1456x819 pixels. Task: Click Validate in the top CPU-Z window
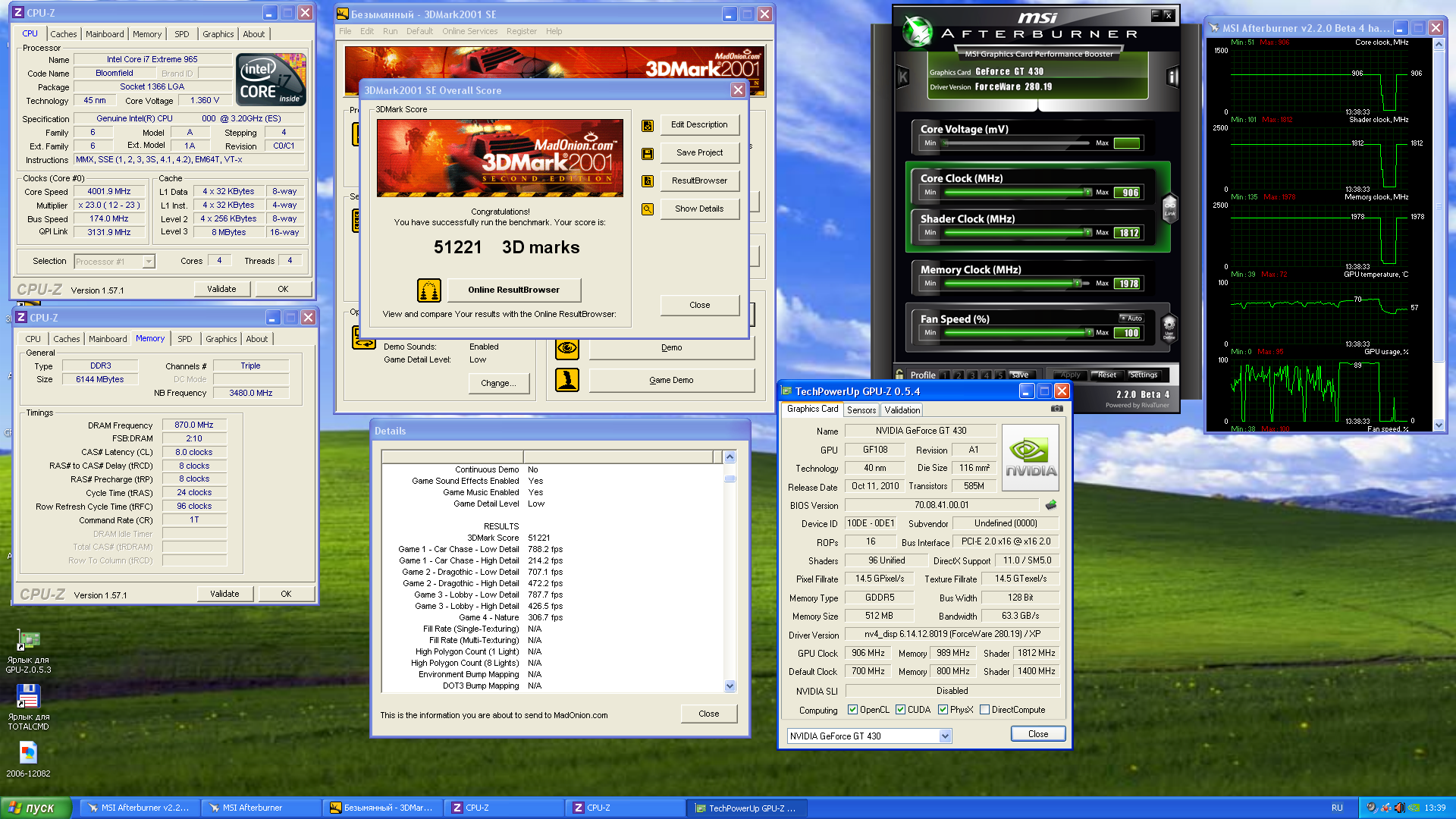(221, 289)
